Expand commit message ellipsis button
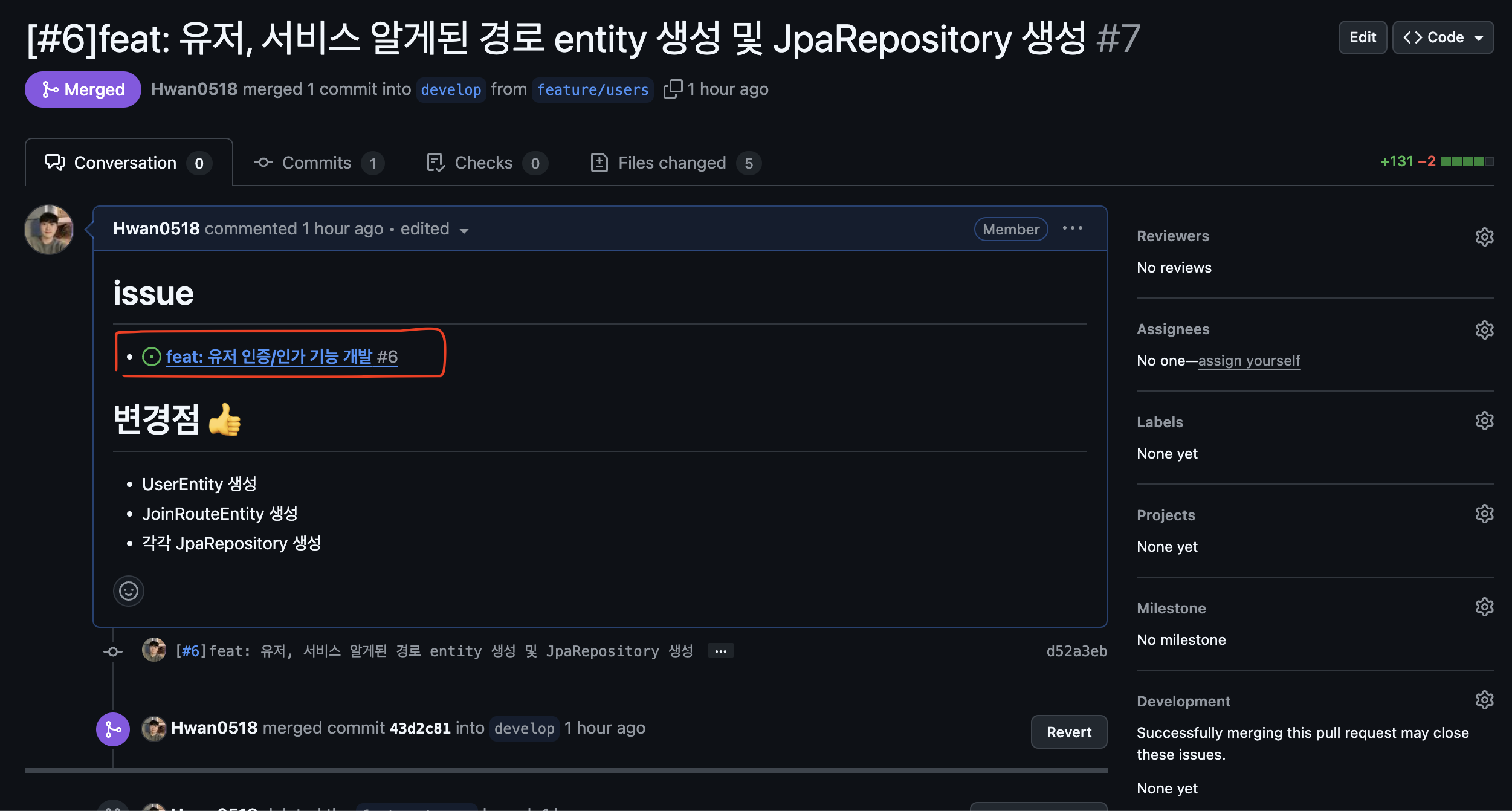Image resolution: width=1512 pixels, height=811 pixels. (x=720, y=651)
